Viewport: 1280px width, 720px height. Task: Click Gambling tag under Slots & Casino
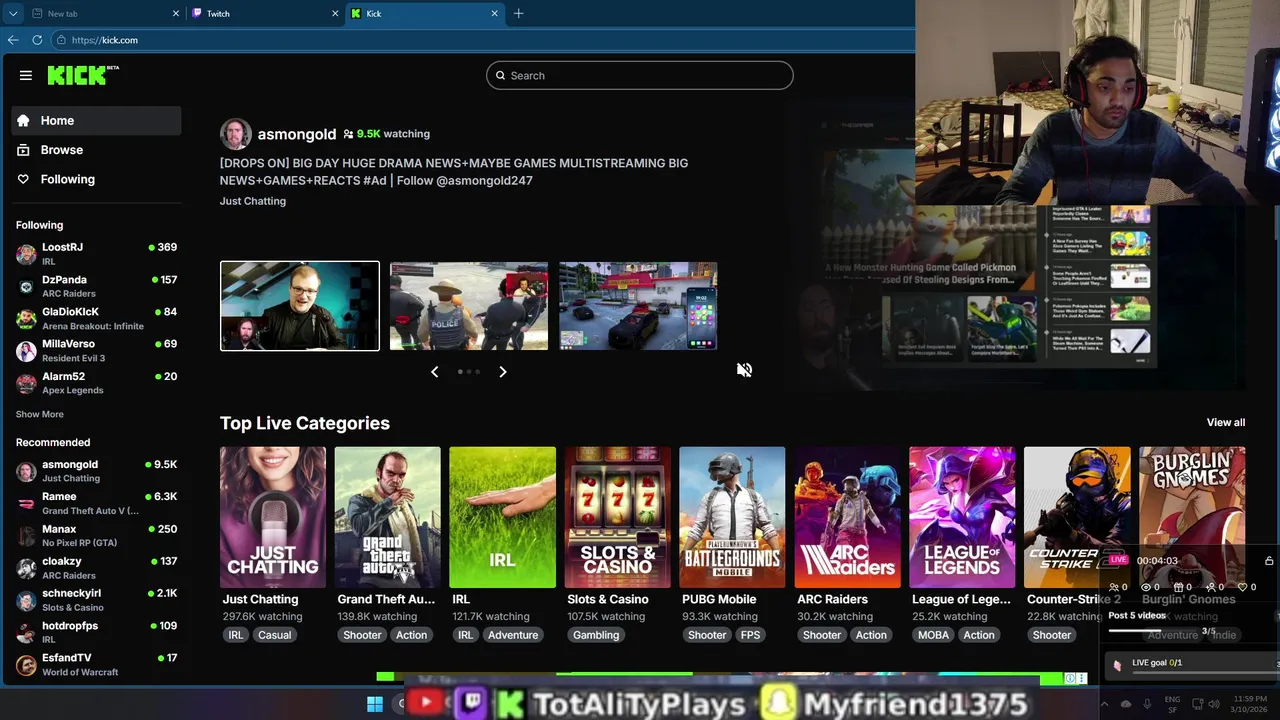596,635
